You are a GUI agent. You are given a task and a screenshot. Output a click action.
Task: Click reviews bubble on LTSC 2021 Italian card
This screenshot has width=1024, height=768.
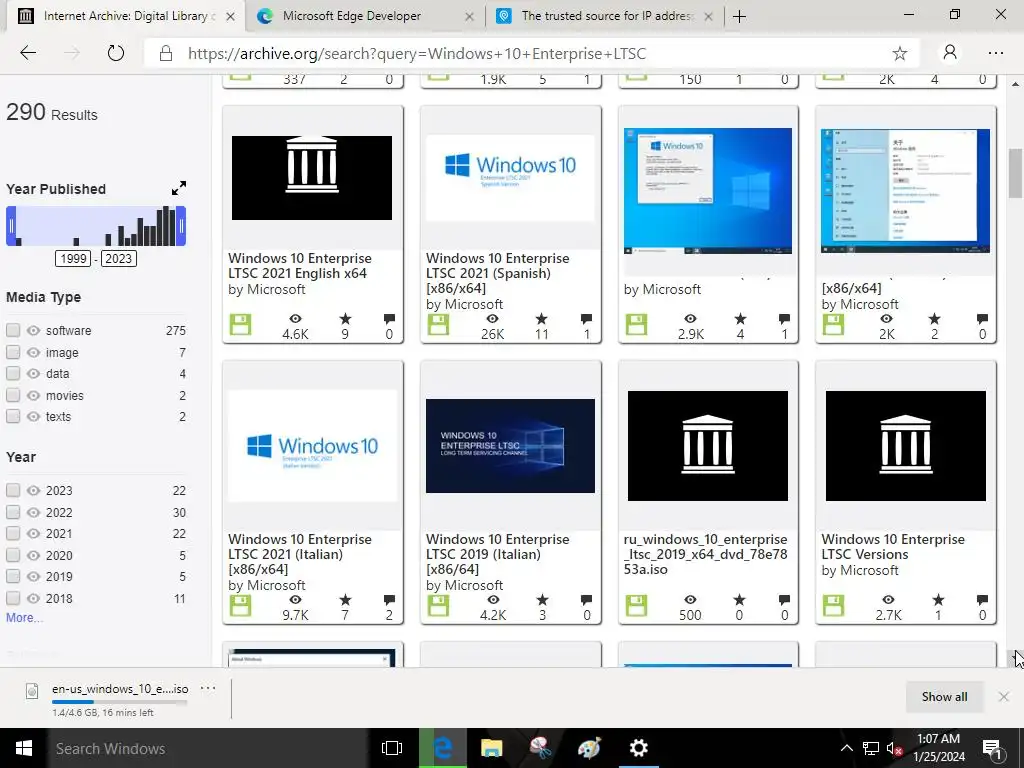tap(389, 600)
